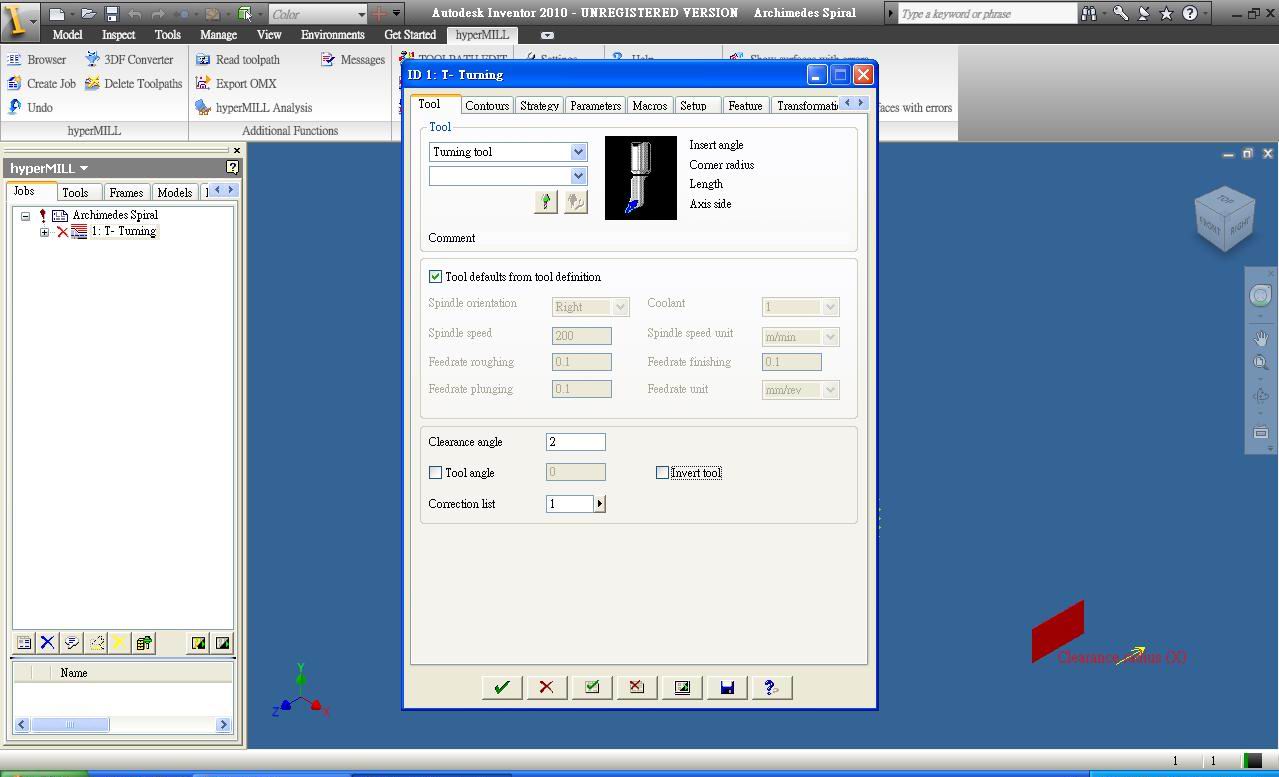Click the hyperMILL panel help question icon

click(233, 168)
